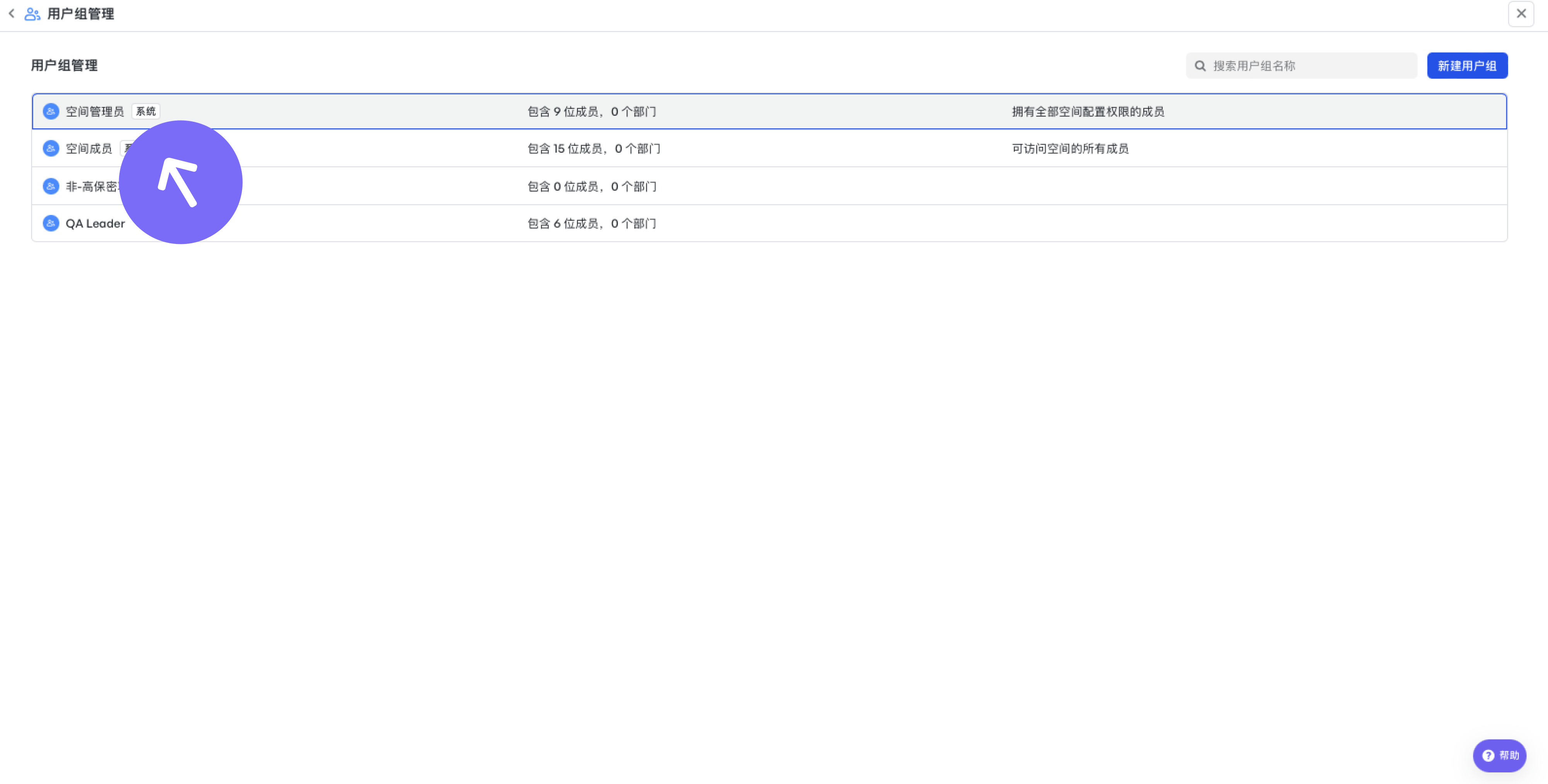Click the 用户组管理 header title text
This screenshot has width=1548, height=784.
[x=80, y=14]
